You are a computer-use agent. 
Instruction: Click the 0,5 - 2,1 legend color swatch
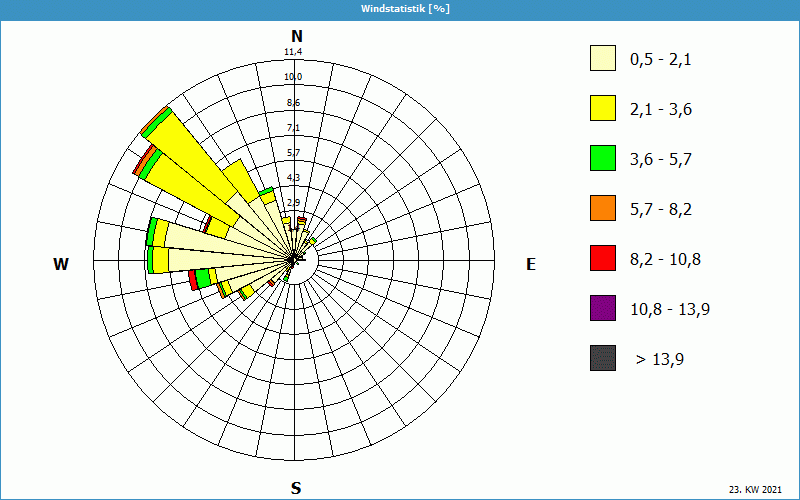point(603,58)
